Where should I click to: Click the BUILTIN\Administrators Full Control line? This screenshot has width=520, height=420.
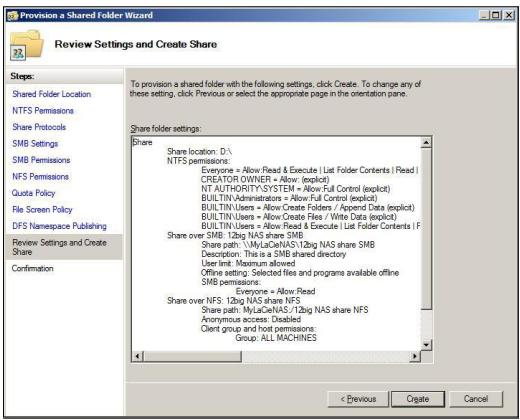pos(289,198)
